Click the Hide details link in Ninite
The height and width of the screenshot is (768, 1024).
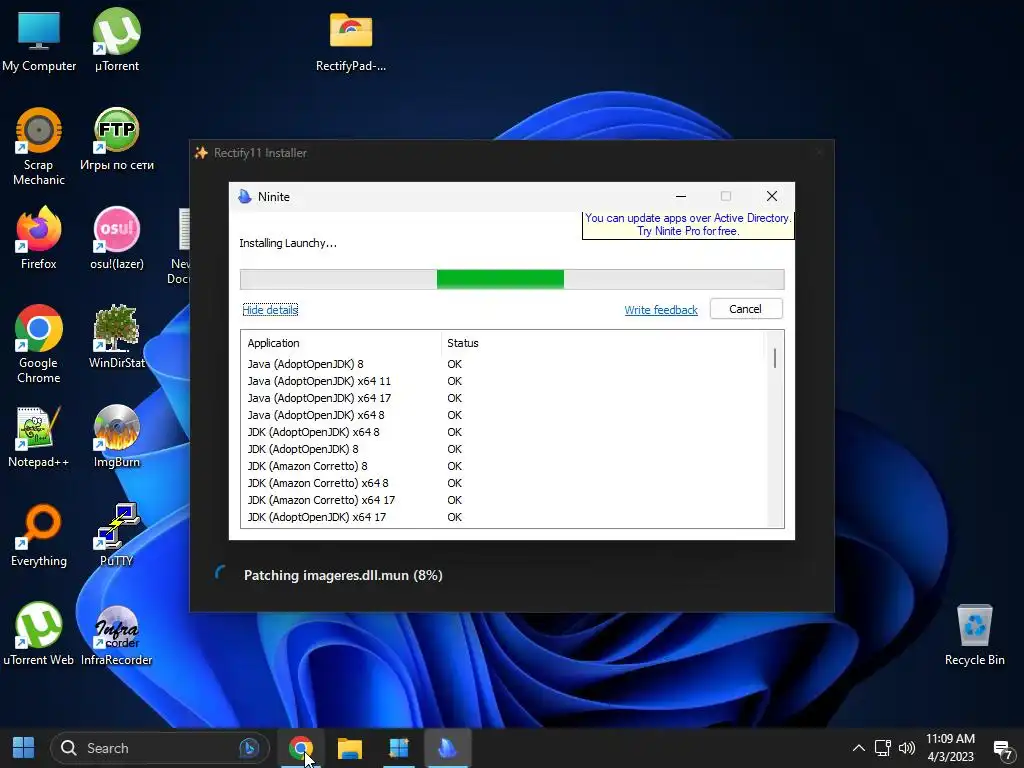click(x=270, y=310)
